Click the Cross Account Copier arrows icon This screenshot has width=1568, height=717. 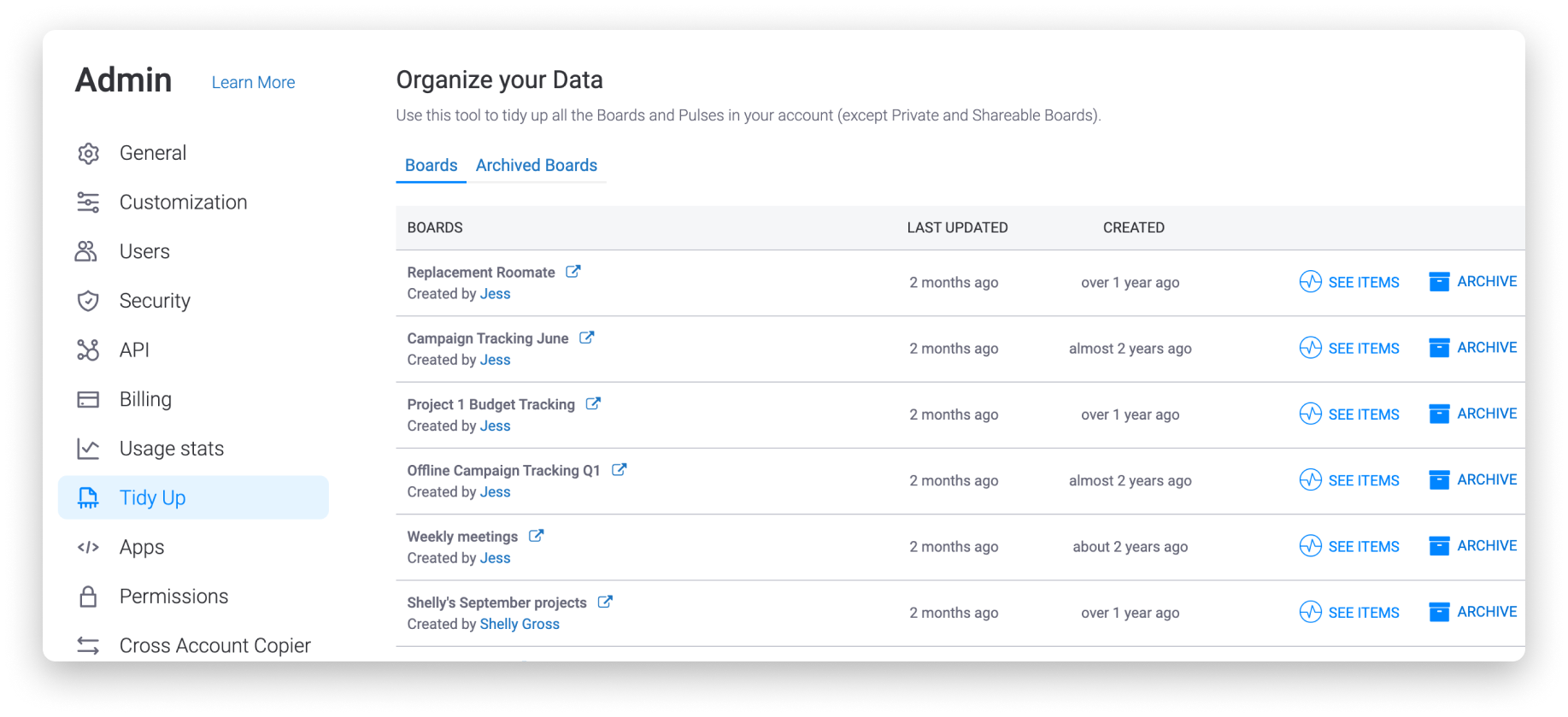tap(88, 645)
